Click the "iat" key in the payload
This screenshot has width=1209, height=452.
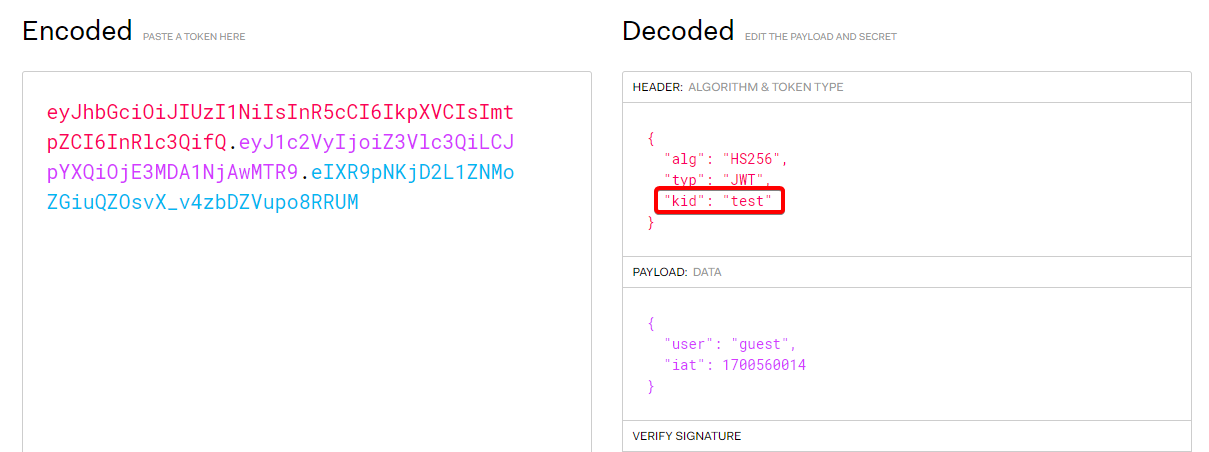(680, 365)
